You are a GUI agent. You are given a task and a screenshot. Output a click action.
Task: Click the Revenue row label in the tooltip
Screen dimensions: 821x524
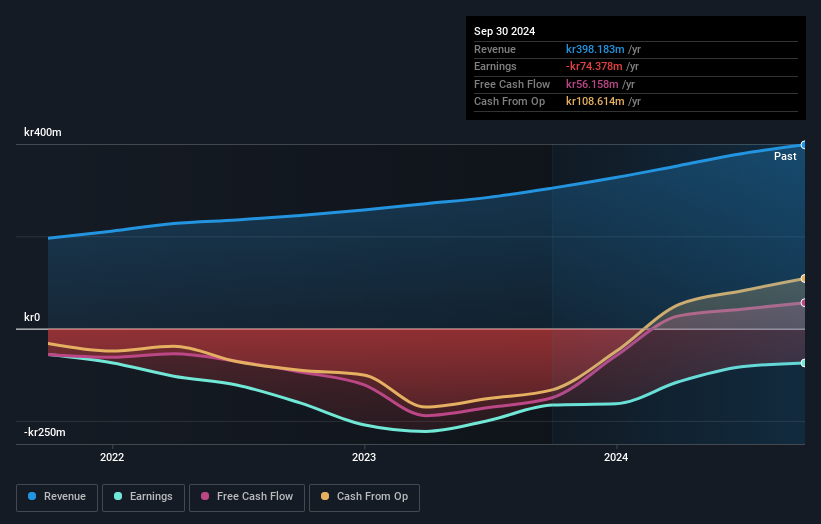pyautogui.click(x=495, y=49)
